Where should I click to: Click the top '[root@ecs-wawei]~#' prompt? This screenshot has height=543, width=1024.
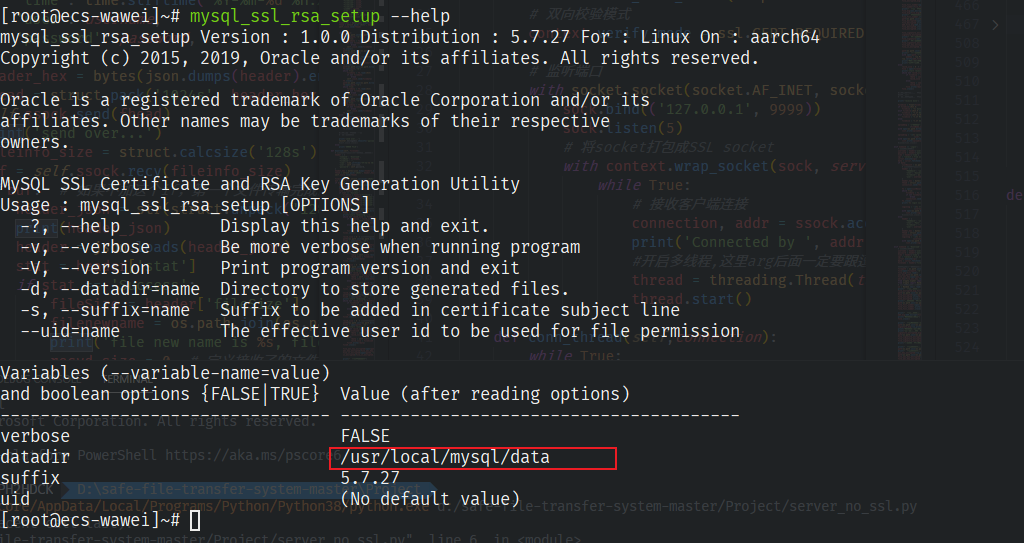[x=90, y=16]
